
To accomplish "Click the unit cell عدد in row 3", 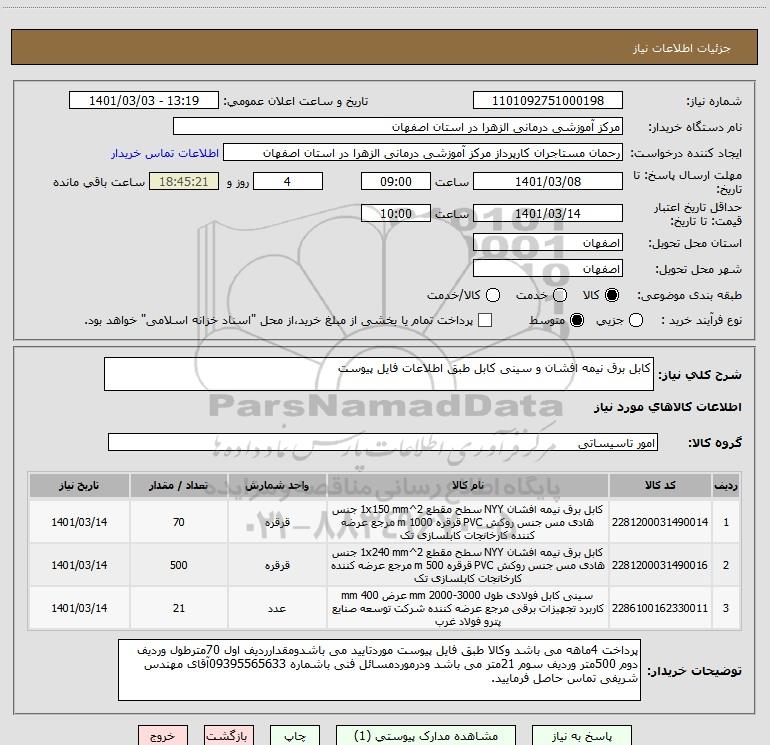I will pos(277,608).
